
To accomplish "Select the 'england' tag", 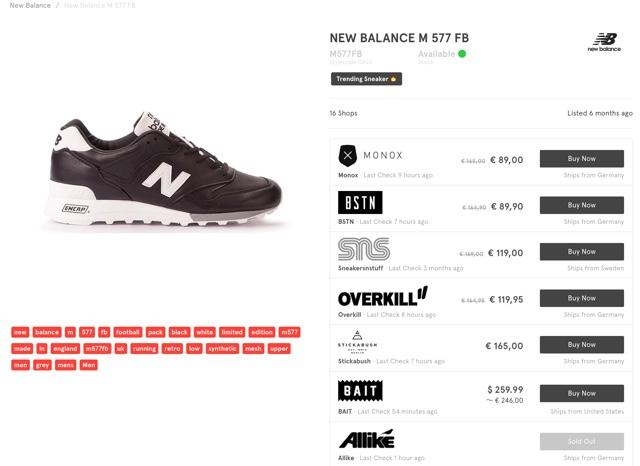I will tap(65, 349).
